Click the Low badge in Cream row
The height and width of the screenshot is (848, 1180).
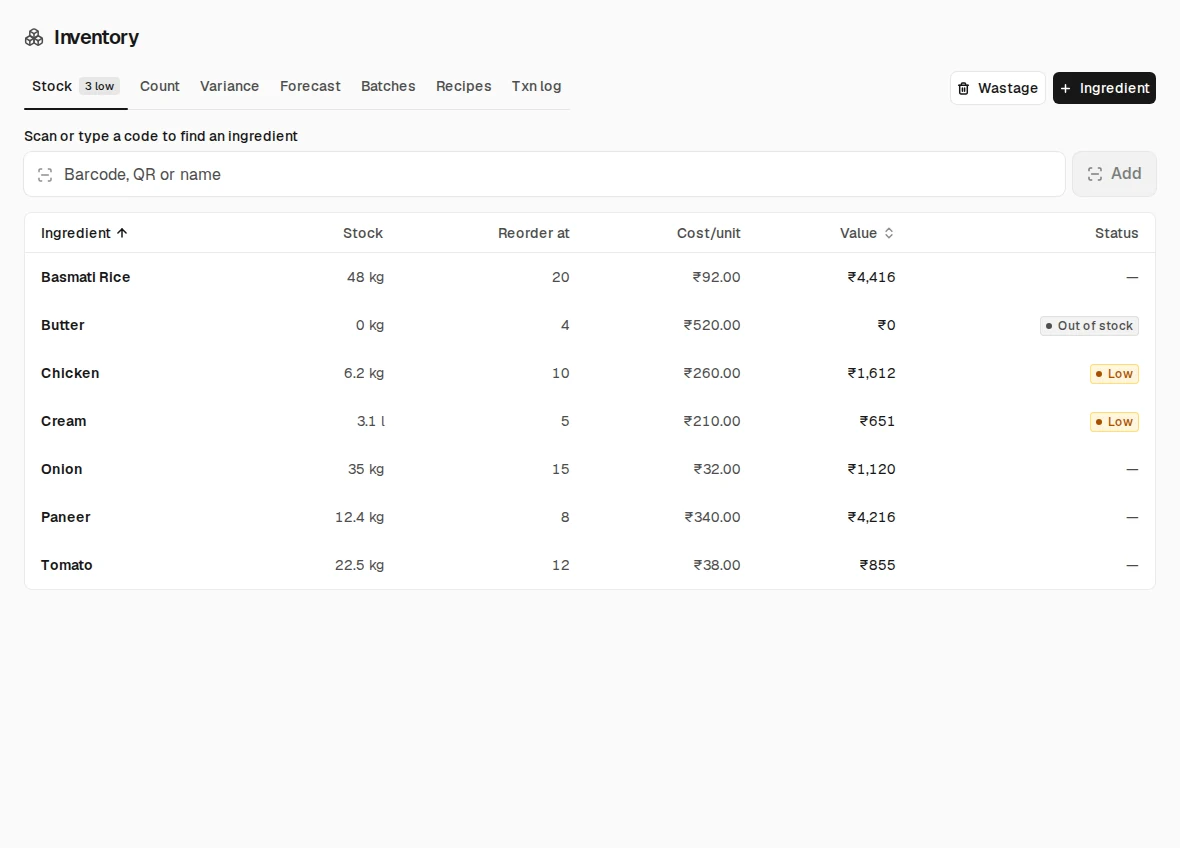click(1114, 422)
